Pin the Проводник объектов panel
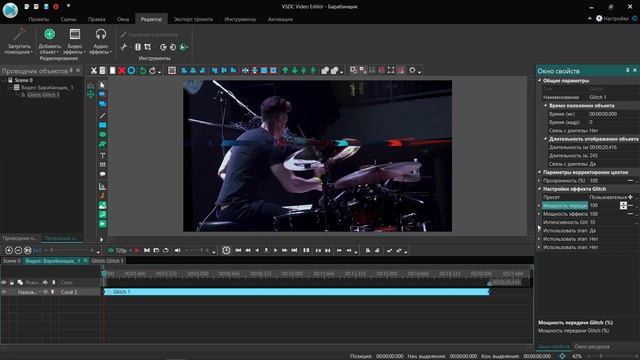This screenshot has height=360, width=640. 71,71
